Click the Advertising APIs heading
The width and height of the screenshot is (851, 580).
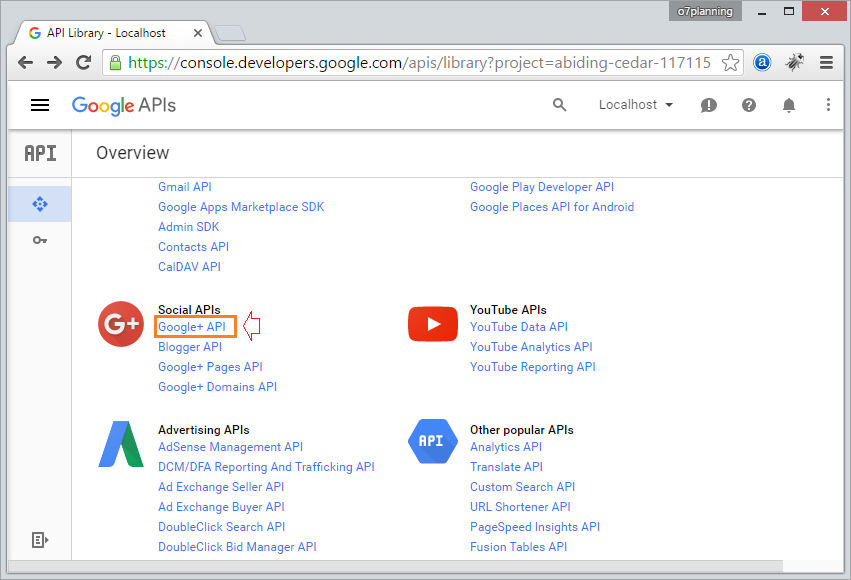tap(204, 430)
